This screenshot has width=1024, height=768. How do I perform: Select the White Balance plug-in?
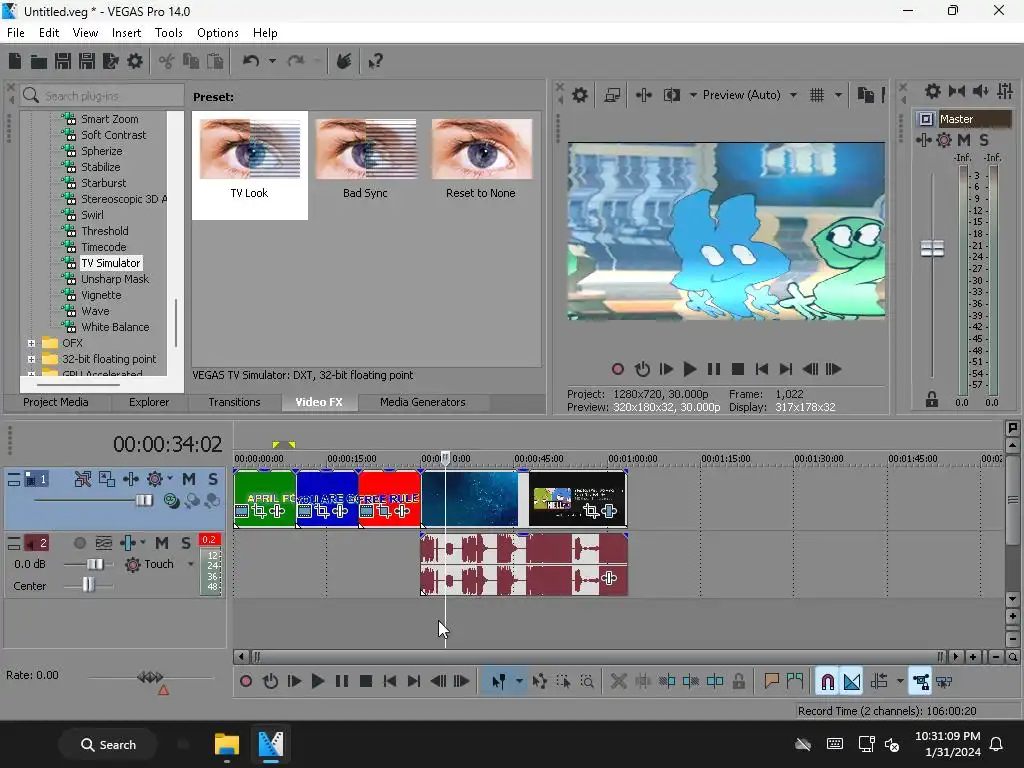(114, 327)
